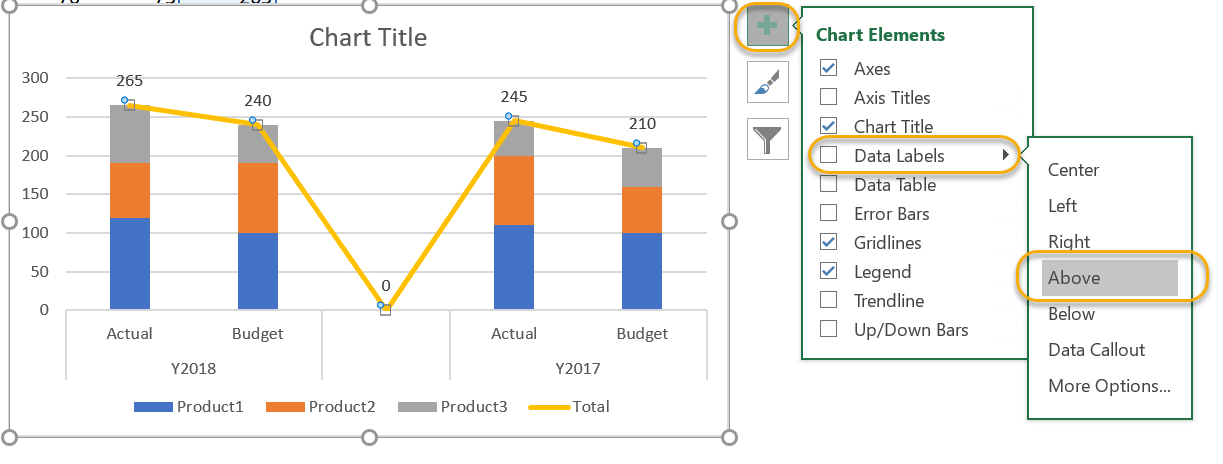Select the Chart Title text
The height and width of the screenshot is (464, 1223).
click(x=368, y=38)
